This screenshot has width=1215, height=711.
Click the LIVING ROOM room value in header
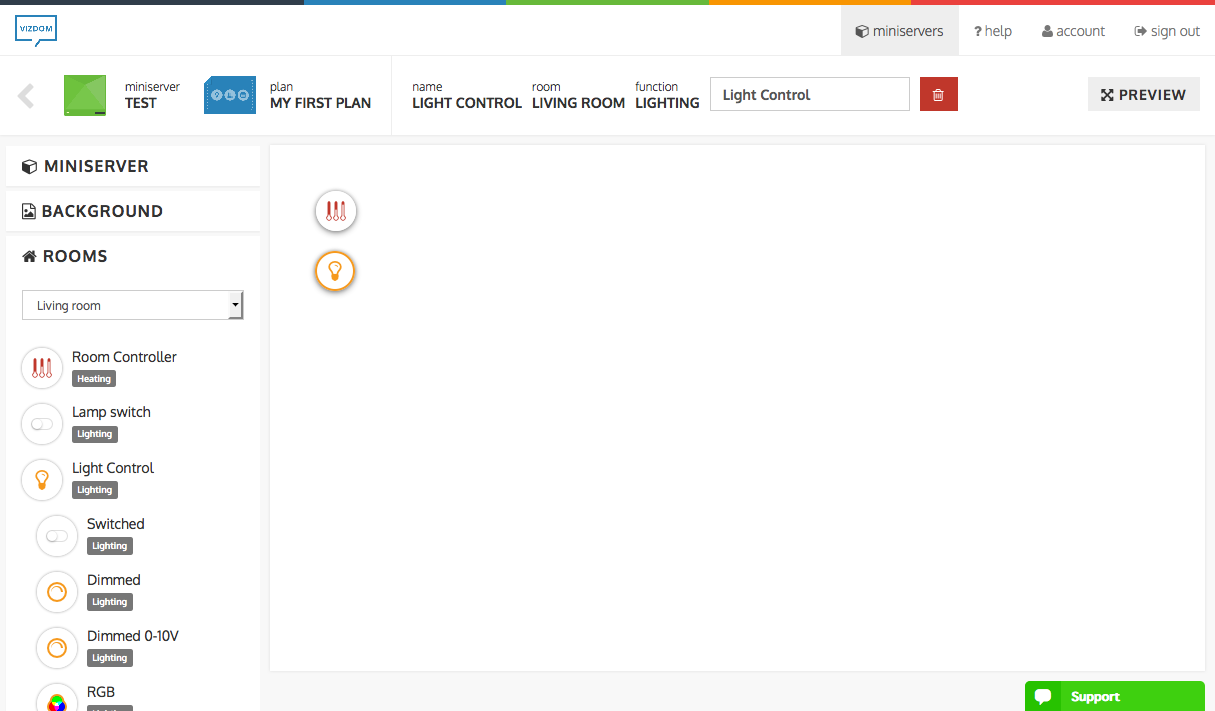(578, 103)
